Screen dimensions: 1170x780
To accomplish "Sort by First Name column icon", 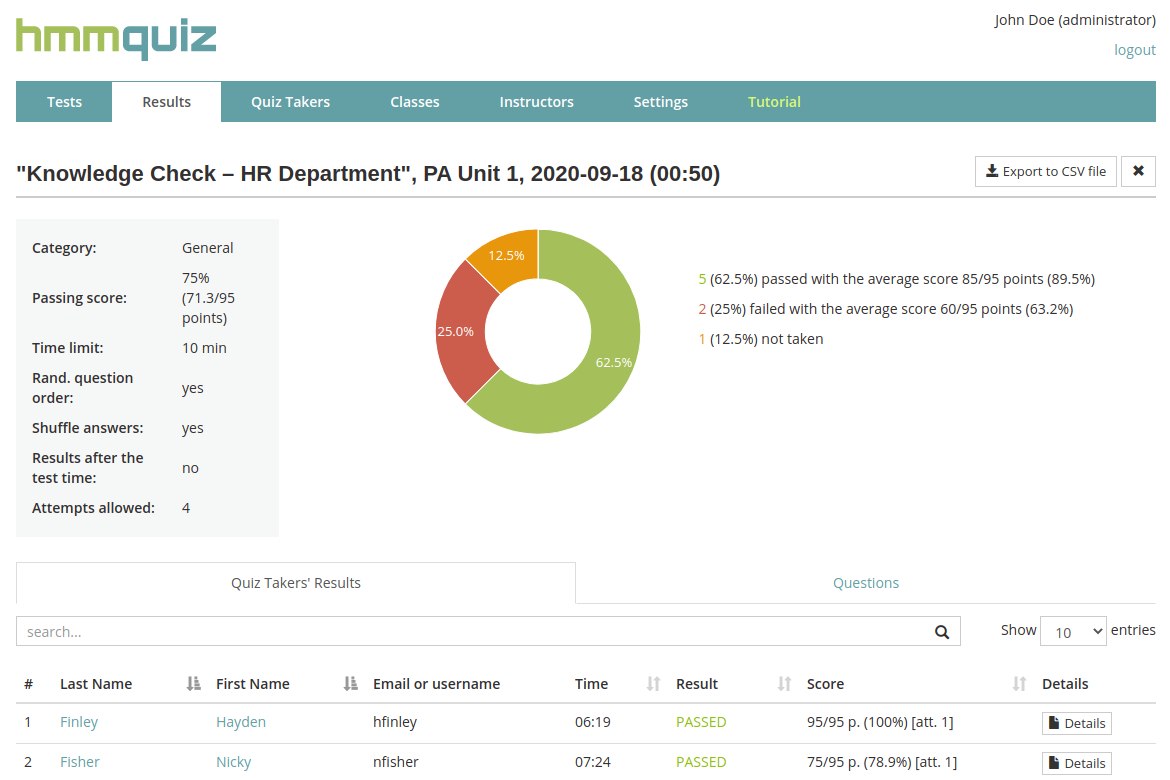I will [x=350, y=684].
